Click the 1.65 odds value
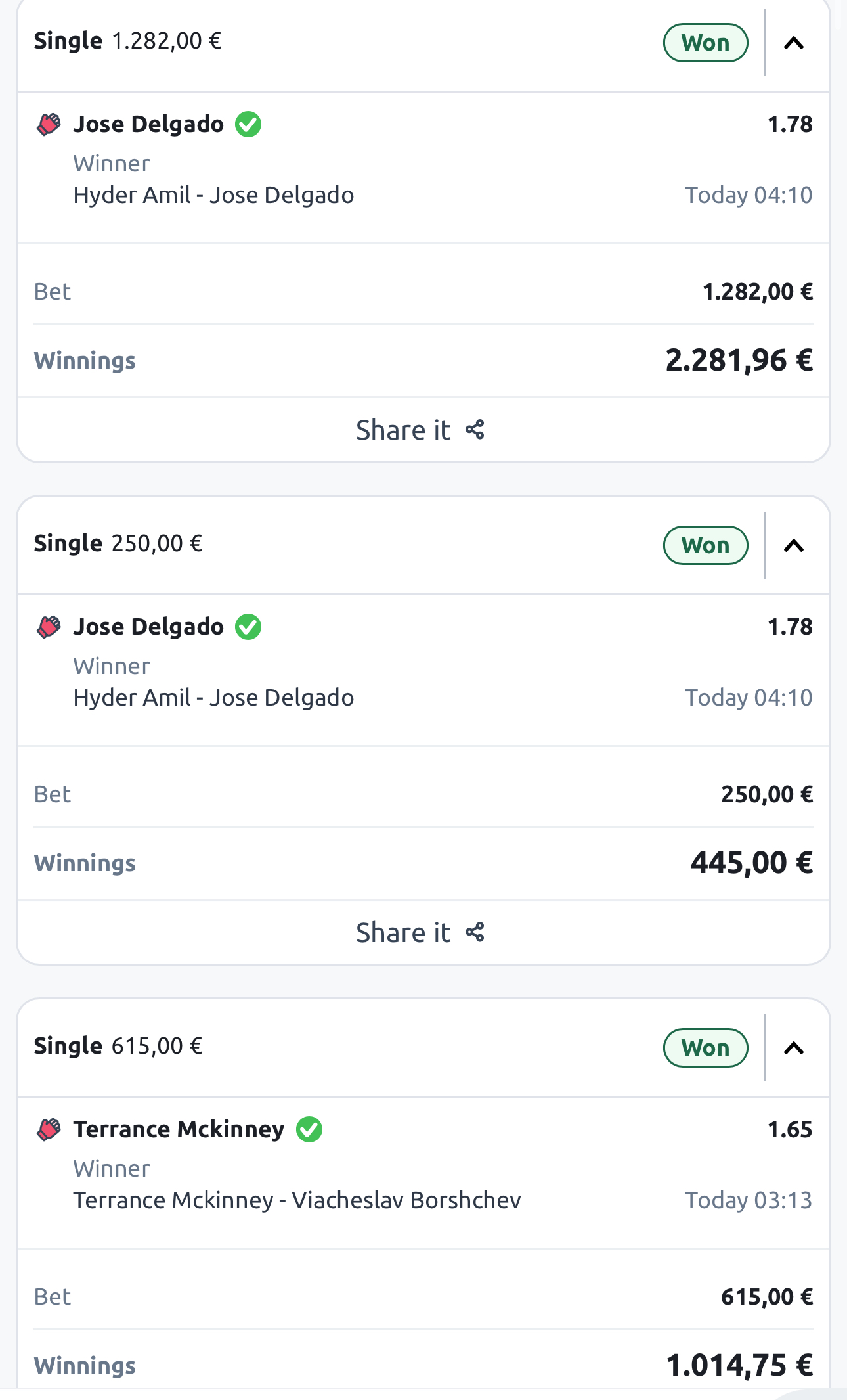This screenshot has height=1400, width=847. [x=790, y=1129]
